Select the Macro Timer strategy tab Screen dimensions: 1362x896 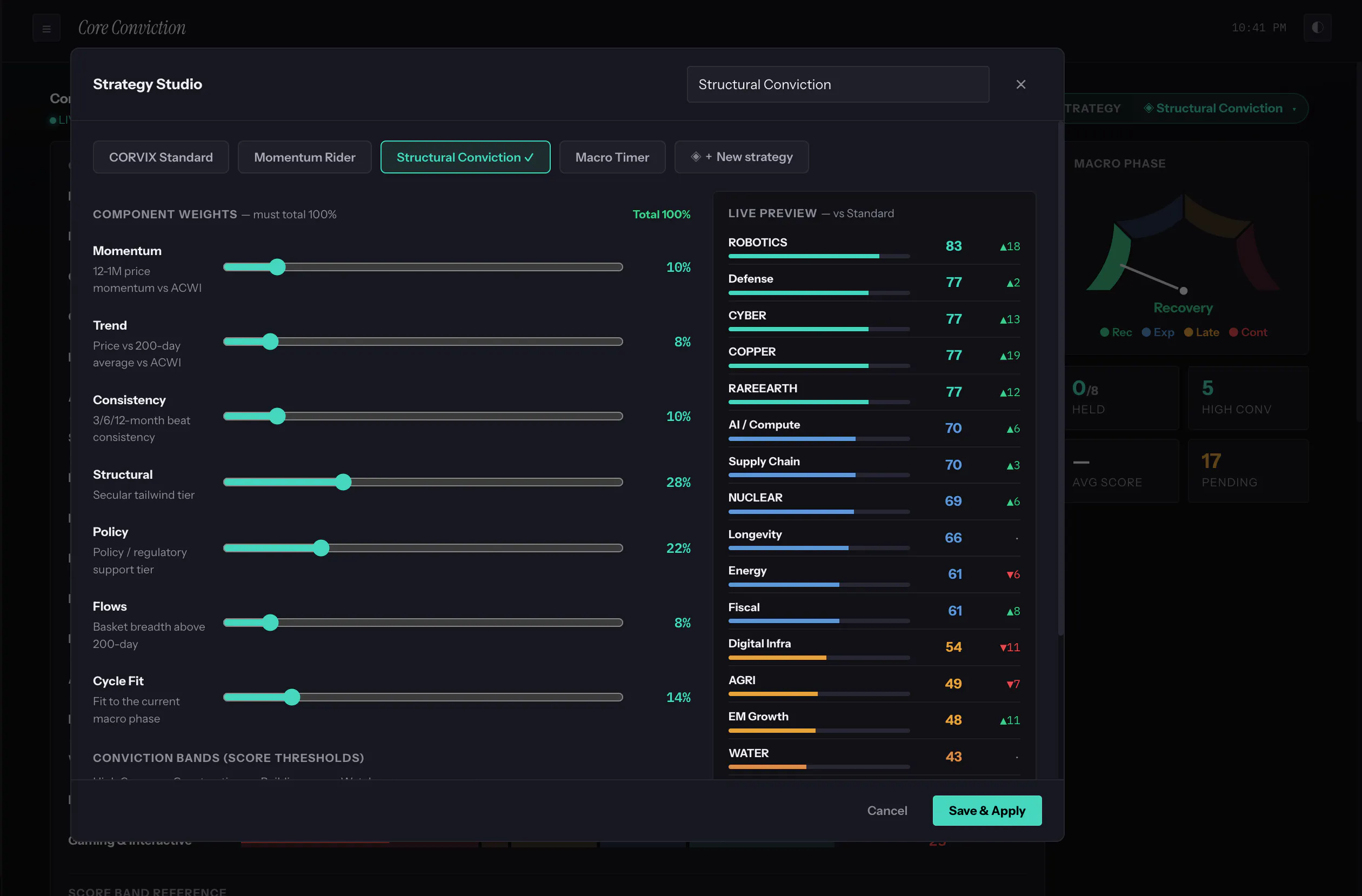[x=612, y=157]
